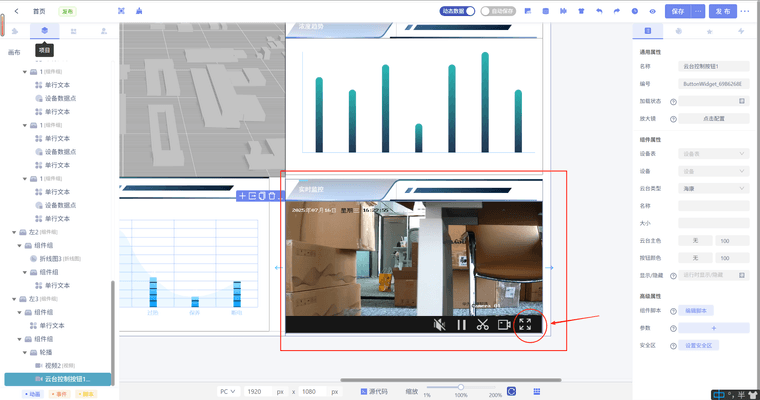Viewport: 760px width, 400px height.
Task: Toggle the 自动保存 switch
Action: [498, 11]
